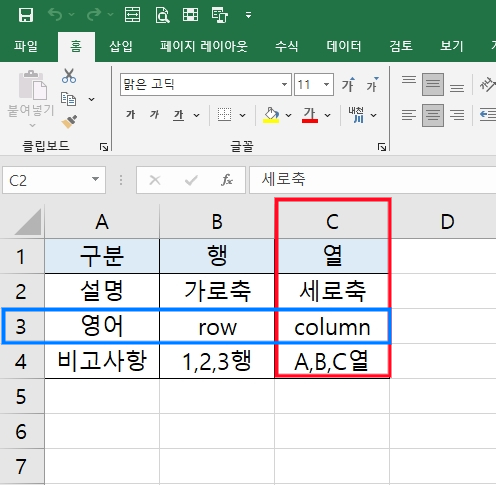Switch to the 수식 tab
This screenshot has width=496, height=485.
pos(286,46)
